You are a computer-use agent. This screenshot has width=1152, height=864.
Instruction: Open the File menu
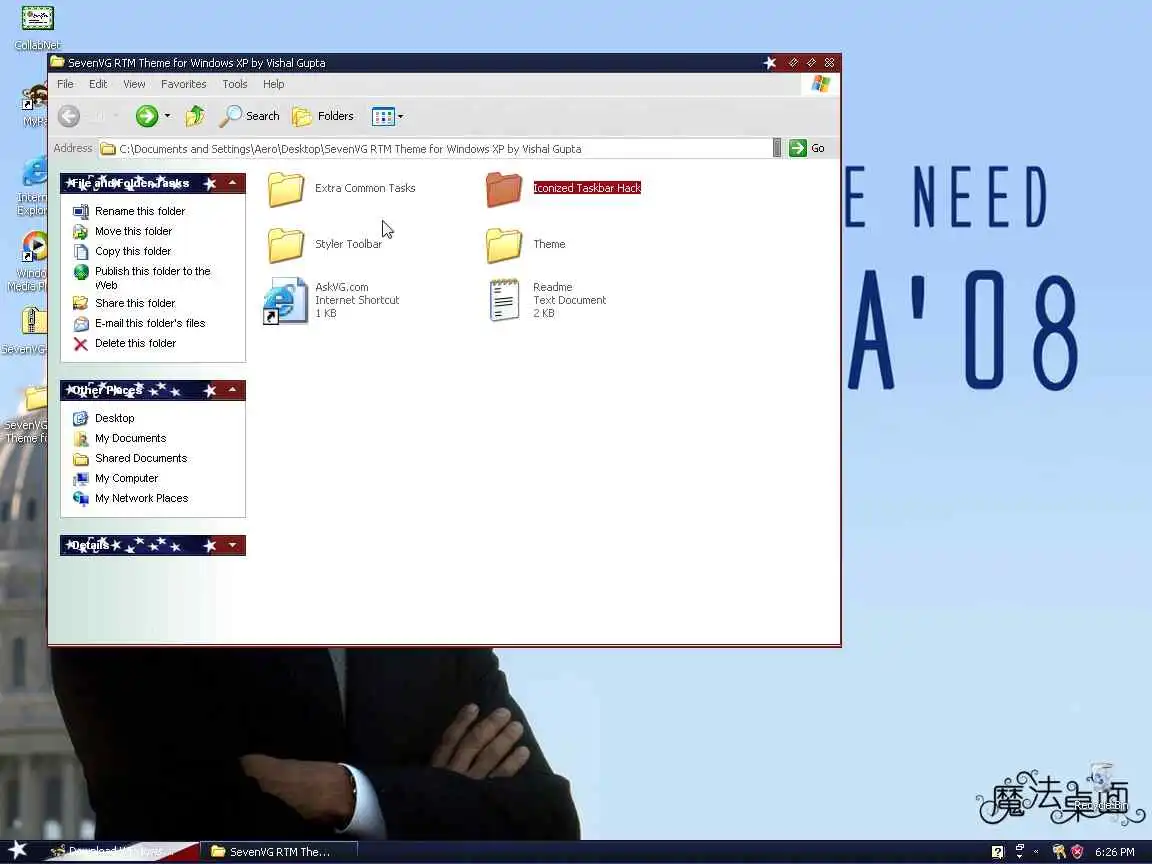point(65,84)
